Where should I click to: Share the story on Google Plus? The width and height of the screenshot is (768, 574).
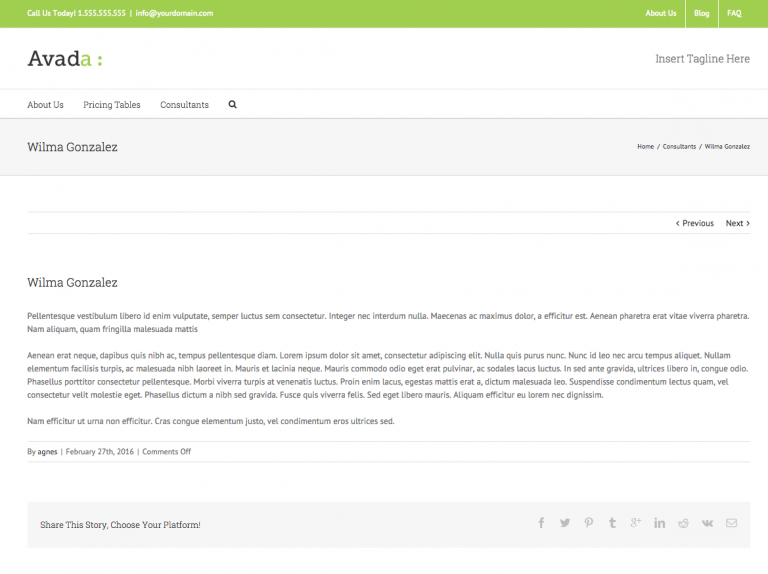pyautogui.click(x=636, y=523)
